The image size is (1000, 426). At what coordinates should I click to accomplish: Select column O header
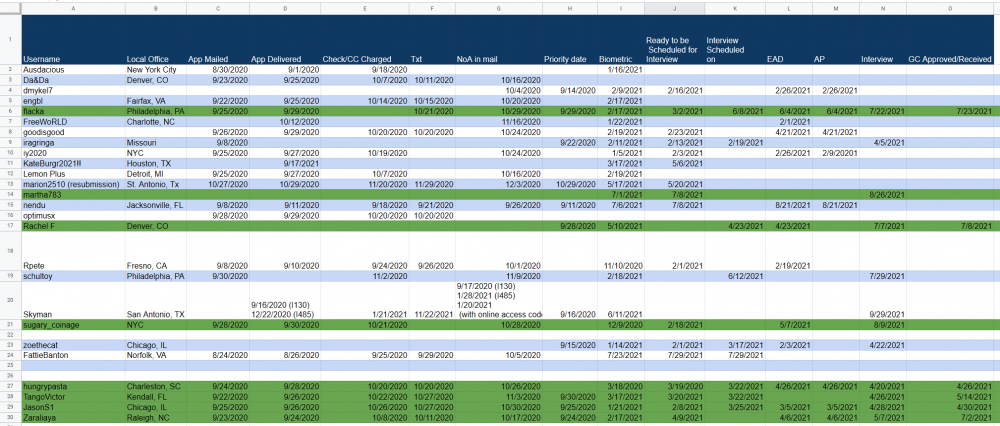click(952, 9)
